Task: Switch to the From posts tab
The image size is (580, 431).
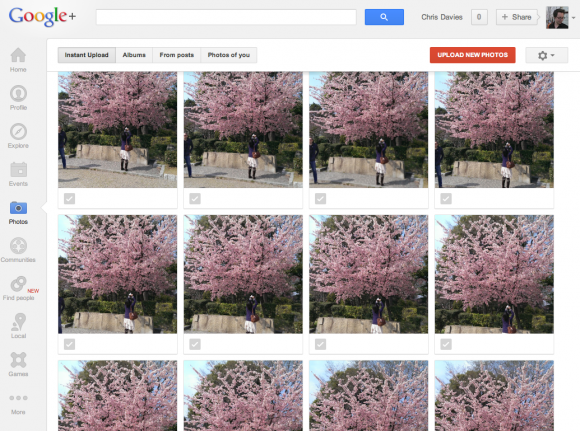Action: 176,55
